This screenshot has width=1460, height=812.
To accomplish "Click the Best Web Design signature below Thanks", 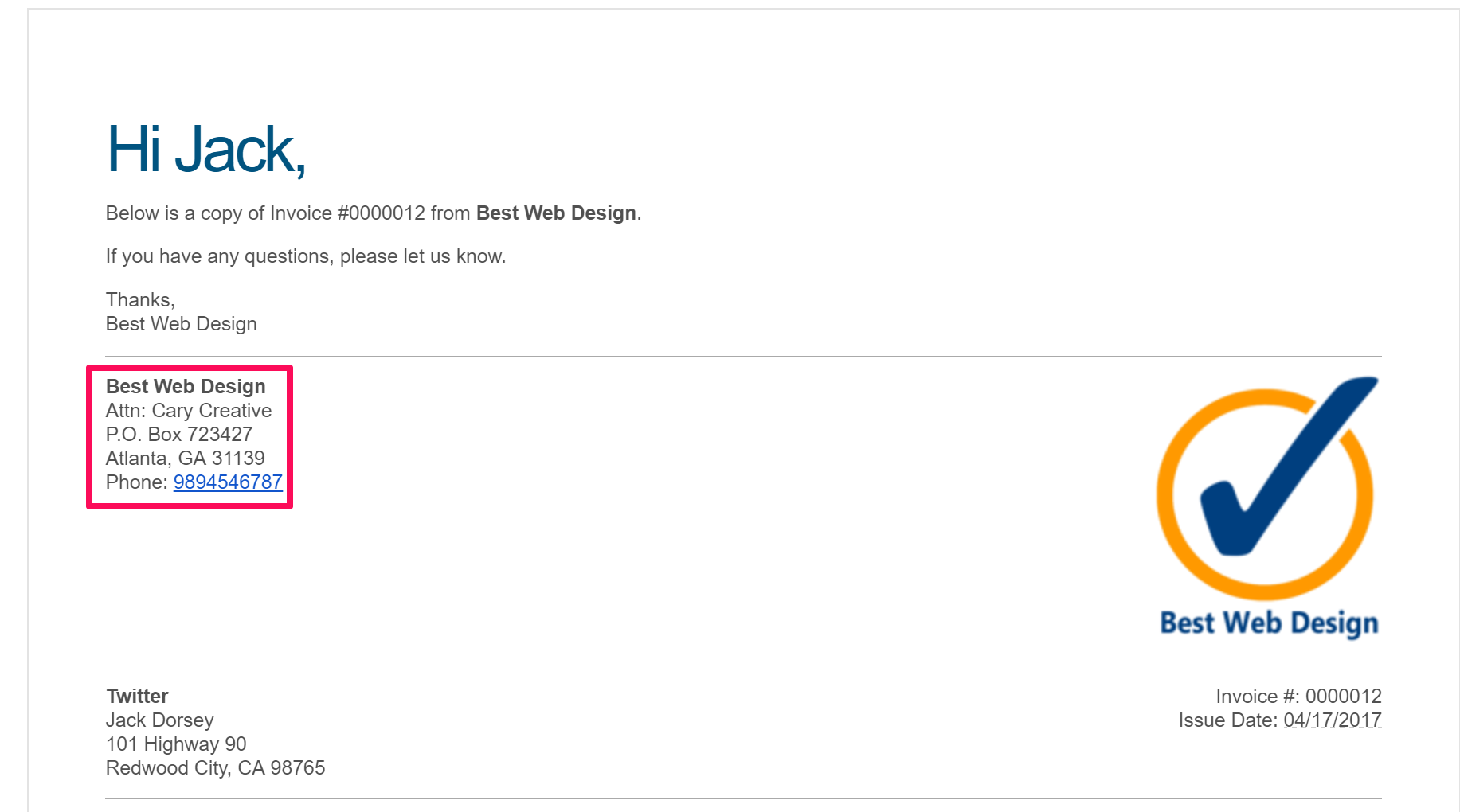I will tap(182, 324).
